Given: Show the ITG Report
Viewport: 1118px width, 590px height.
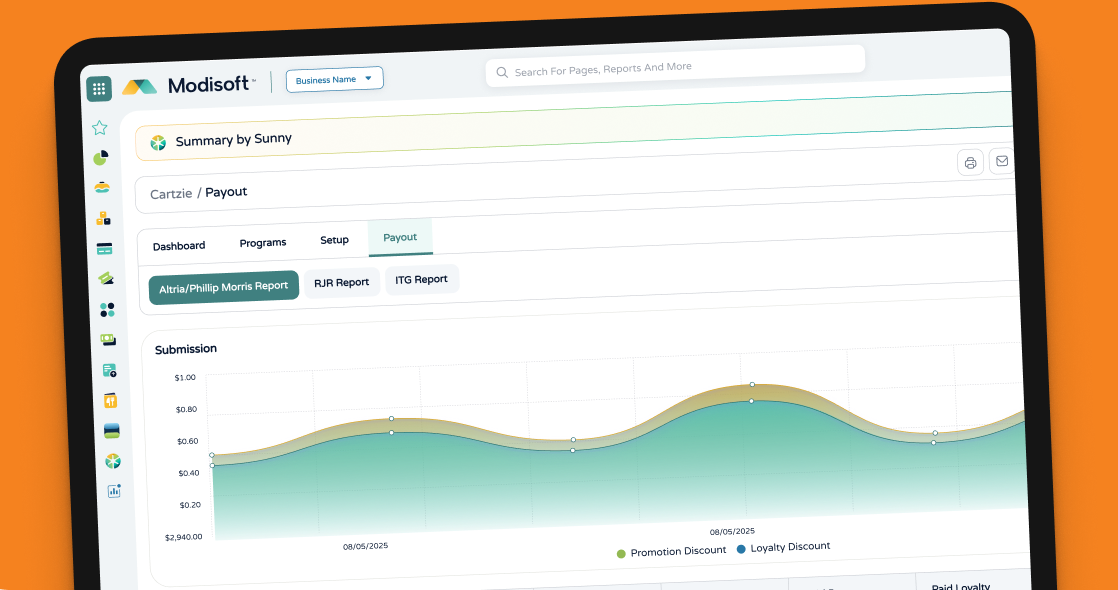Looking at the screenshot, I should [x=421, y=280].
